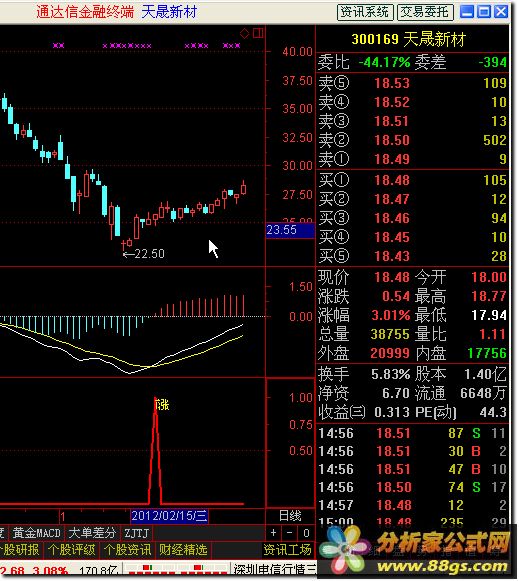This screenshot has width=519, height=581.
Task: Open the 资讯系统 button
Action: pos(365,12)
